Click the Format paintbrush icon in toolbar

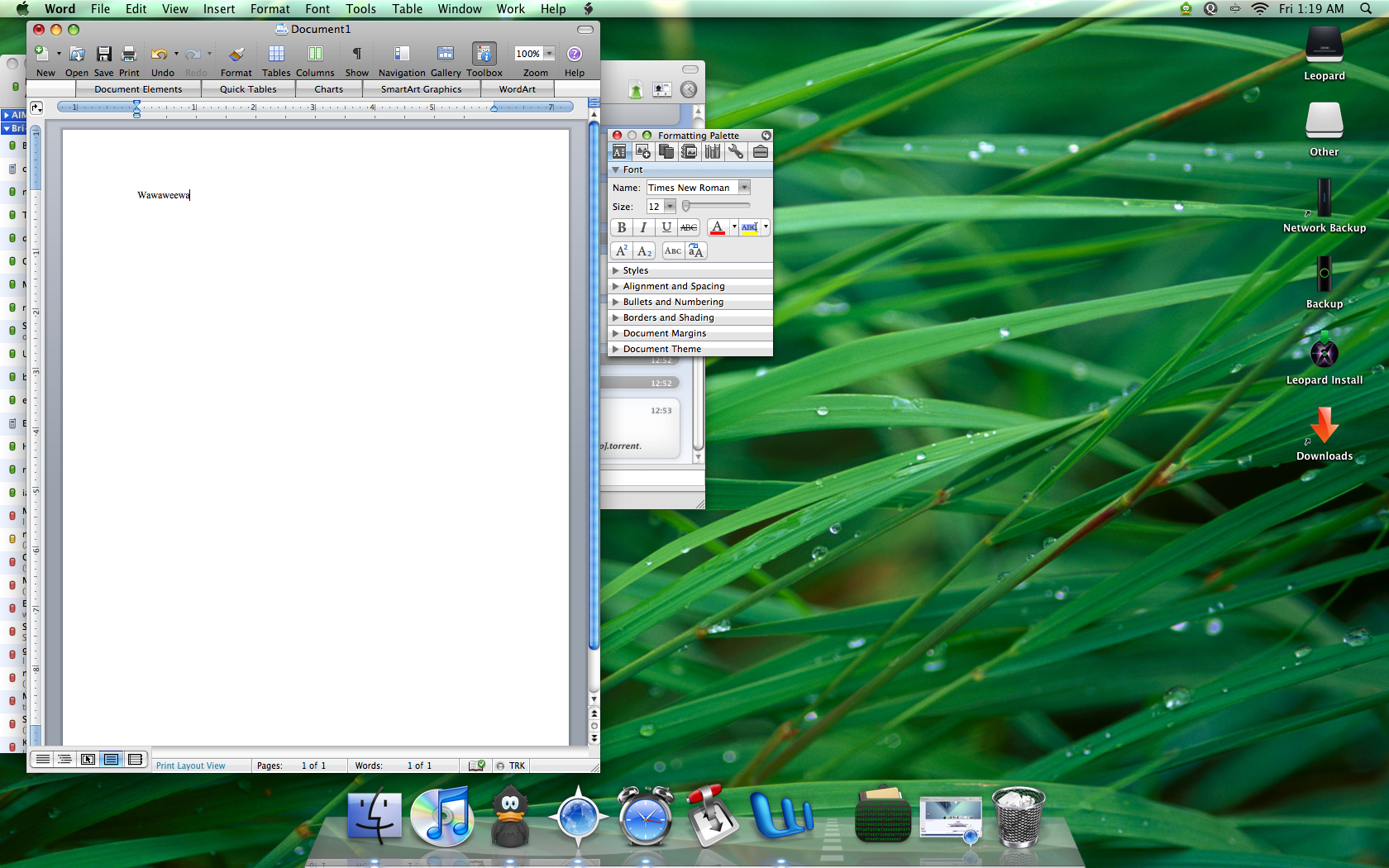(236, 55)
